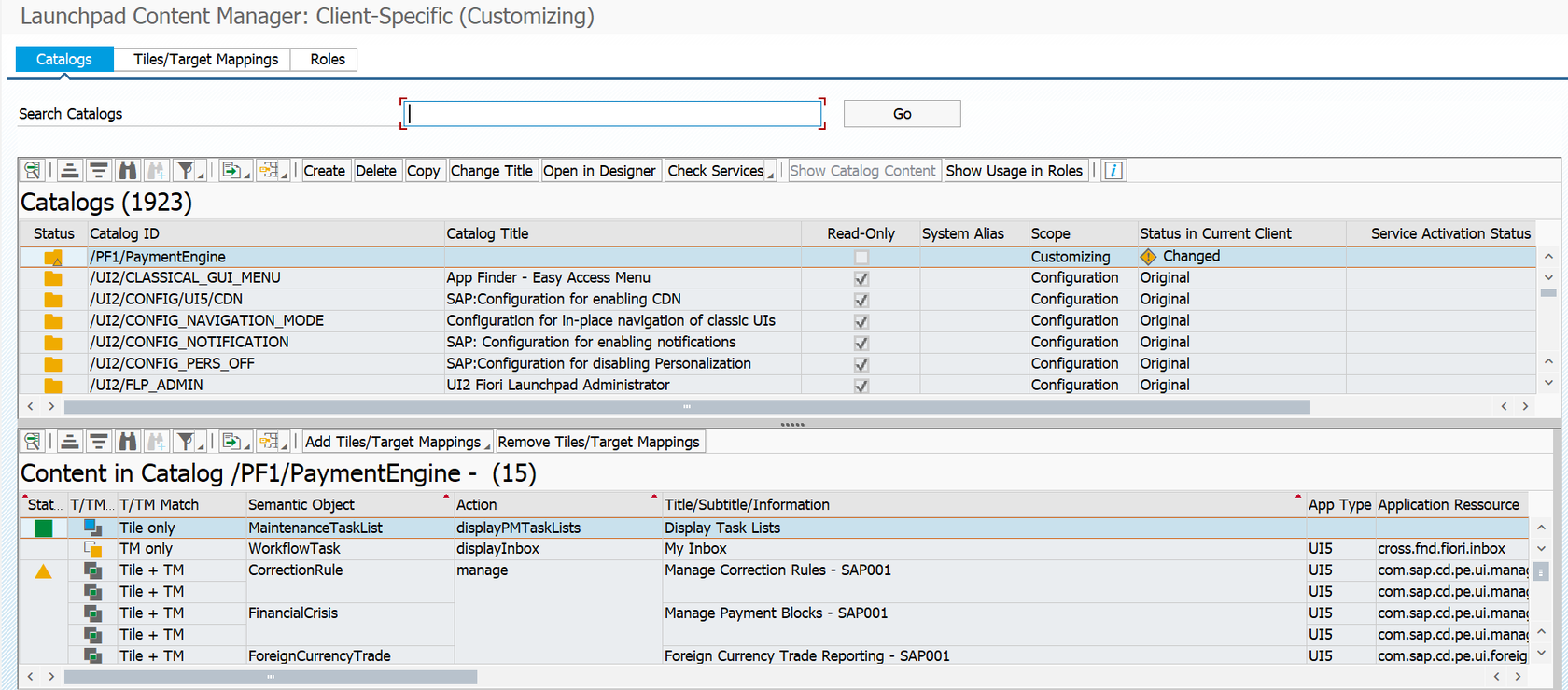1568x690 pixels.
Task: Click layout icon in Catalogs toolbar
Action: (x=272, y=171)
